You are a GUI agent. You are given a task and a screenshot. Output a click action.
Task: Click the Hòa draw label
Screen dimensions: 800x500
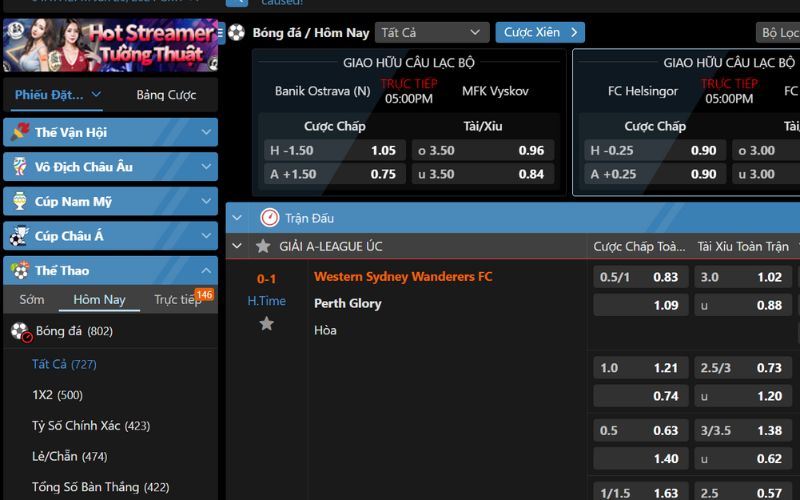325,330
